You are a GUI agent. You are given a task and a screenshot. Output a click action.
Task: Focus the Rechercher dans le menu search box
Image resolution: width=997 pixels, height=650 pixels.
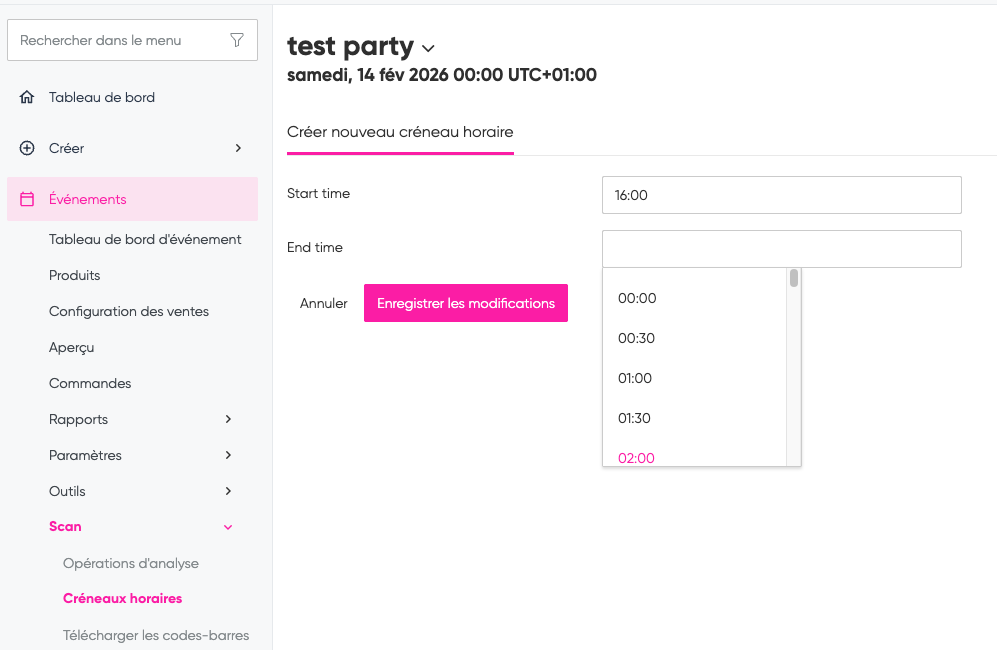(x=120, y=40)
